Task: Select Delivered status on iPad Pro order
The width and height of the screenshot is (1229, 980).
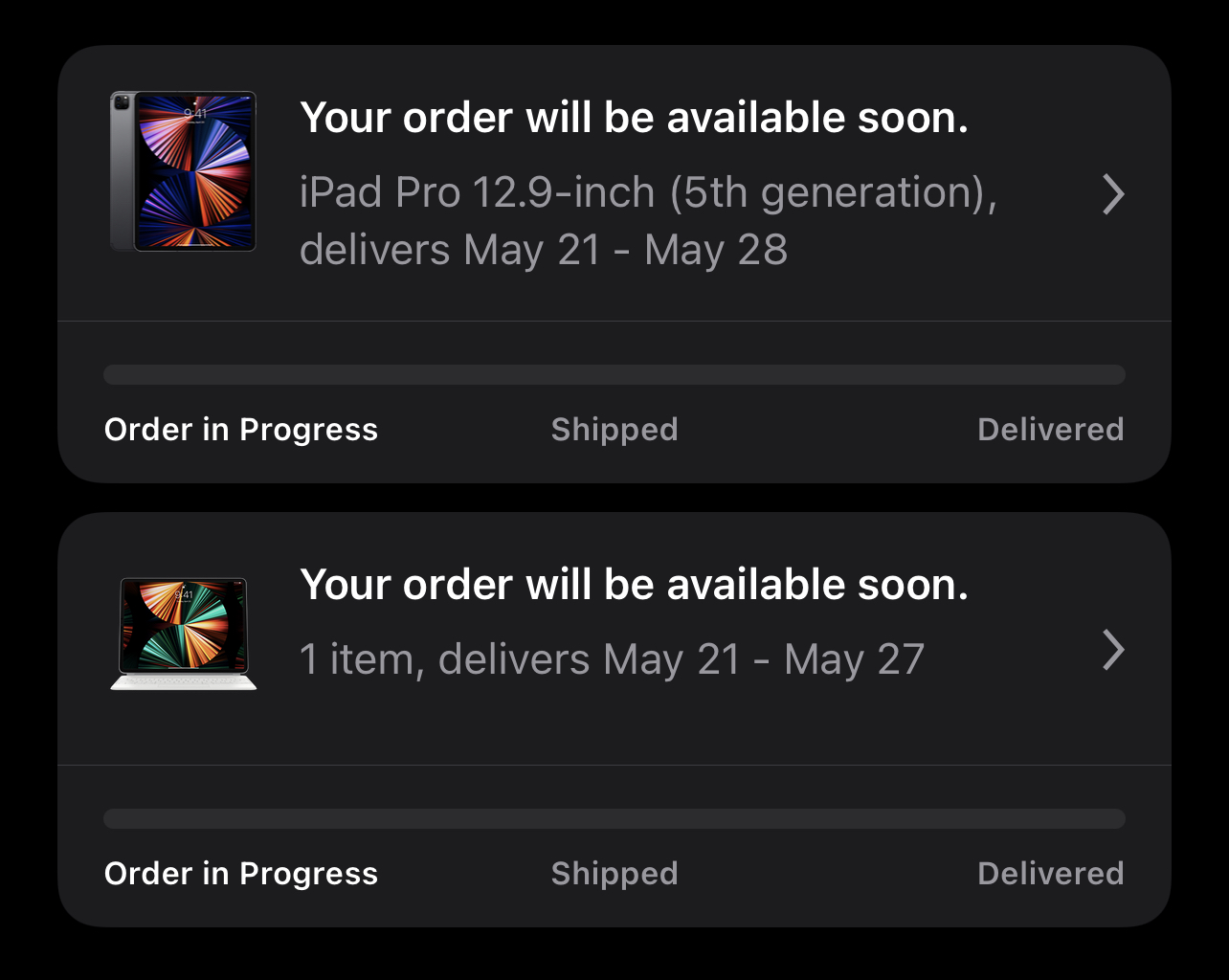Action: coord(1050,430)
